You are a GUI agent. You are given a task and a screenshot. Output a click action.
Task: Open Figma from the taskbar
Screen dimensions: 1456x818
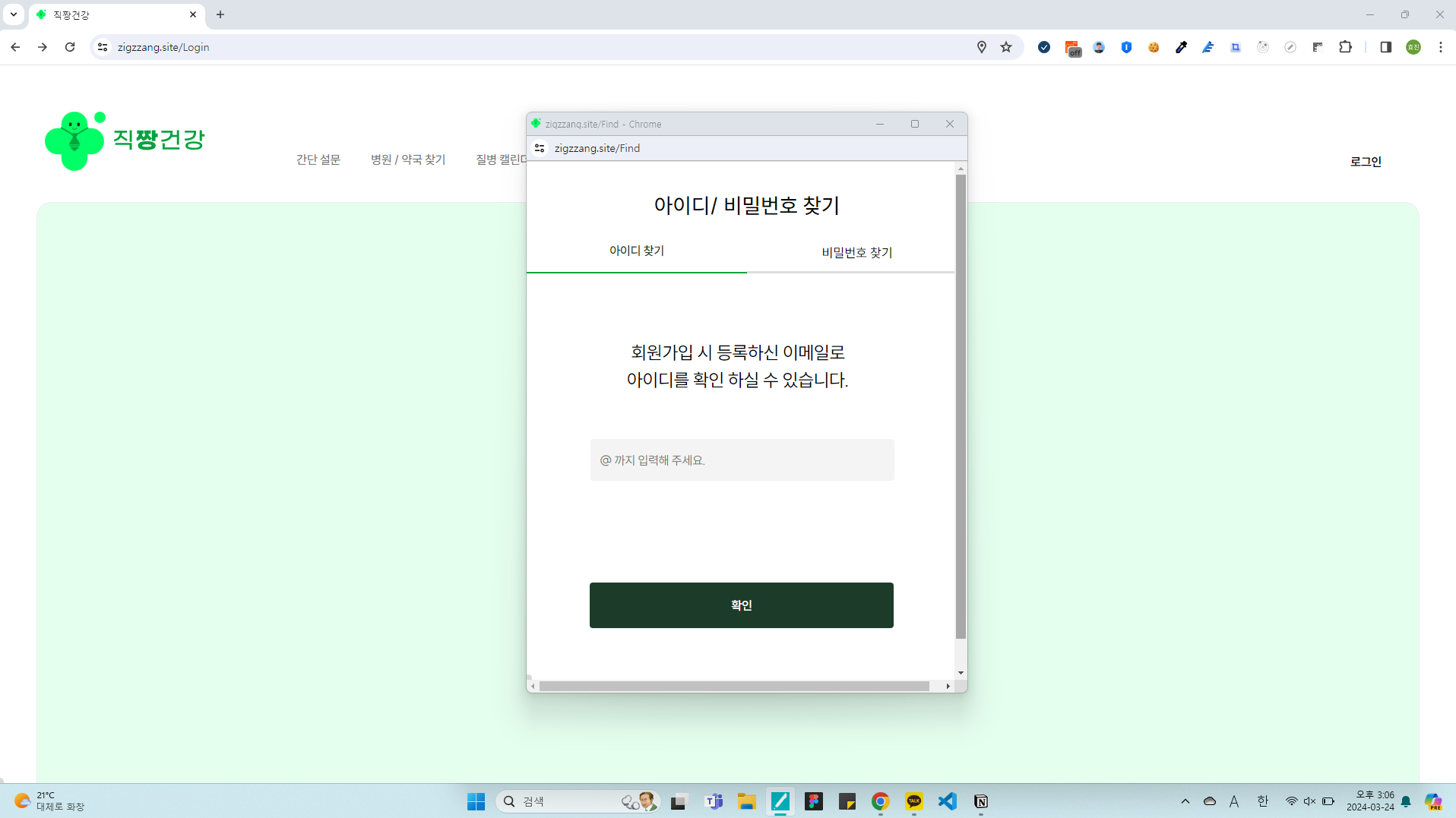814,801
